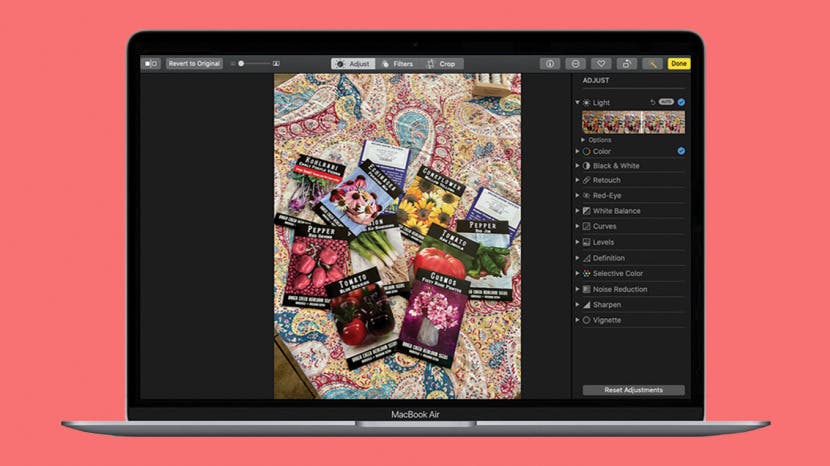
Task: Click the Auto button for Light
Action: 666,102
